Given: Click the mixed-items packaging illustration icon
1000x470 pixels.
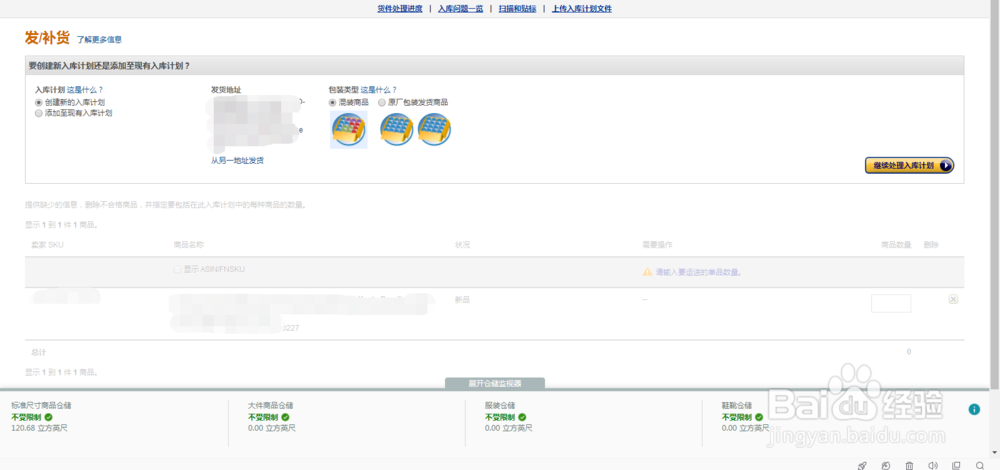Looking at the screenshot, I should pos(348,129).
